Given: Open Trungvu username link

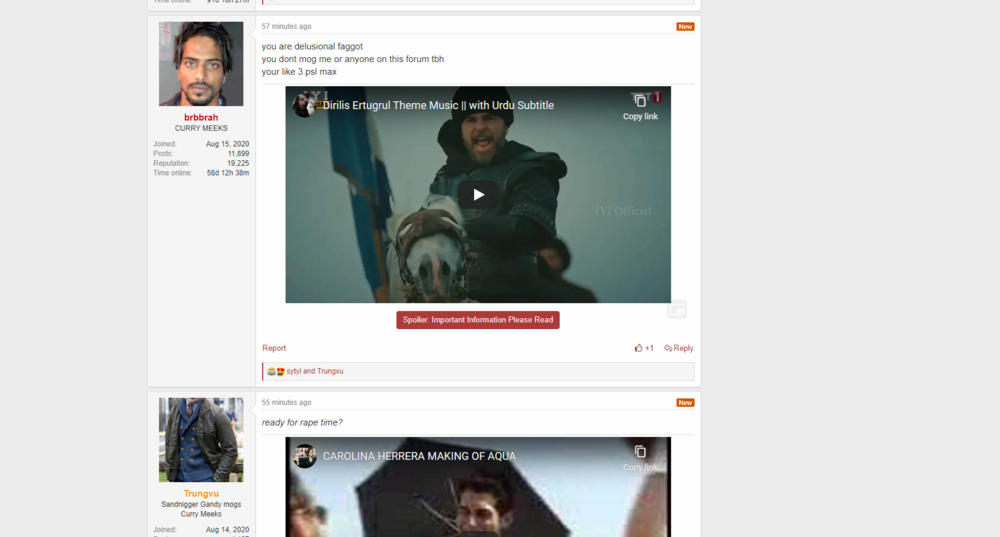Looking at the screenshot, I should coord(201,494).
